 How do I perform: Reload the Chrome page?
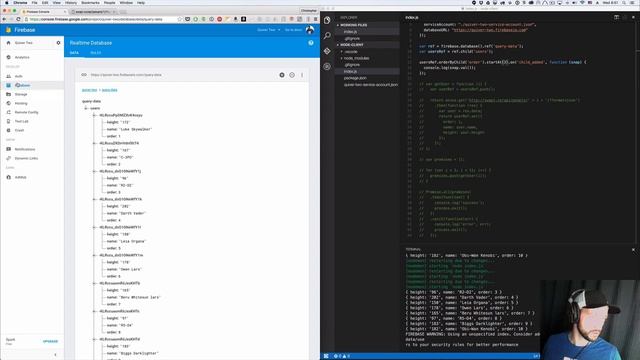[18, 19]
